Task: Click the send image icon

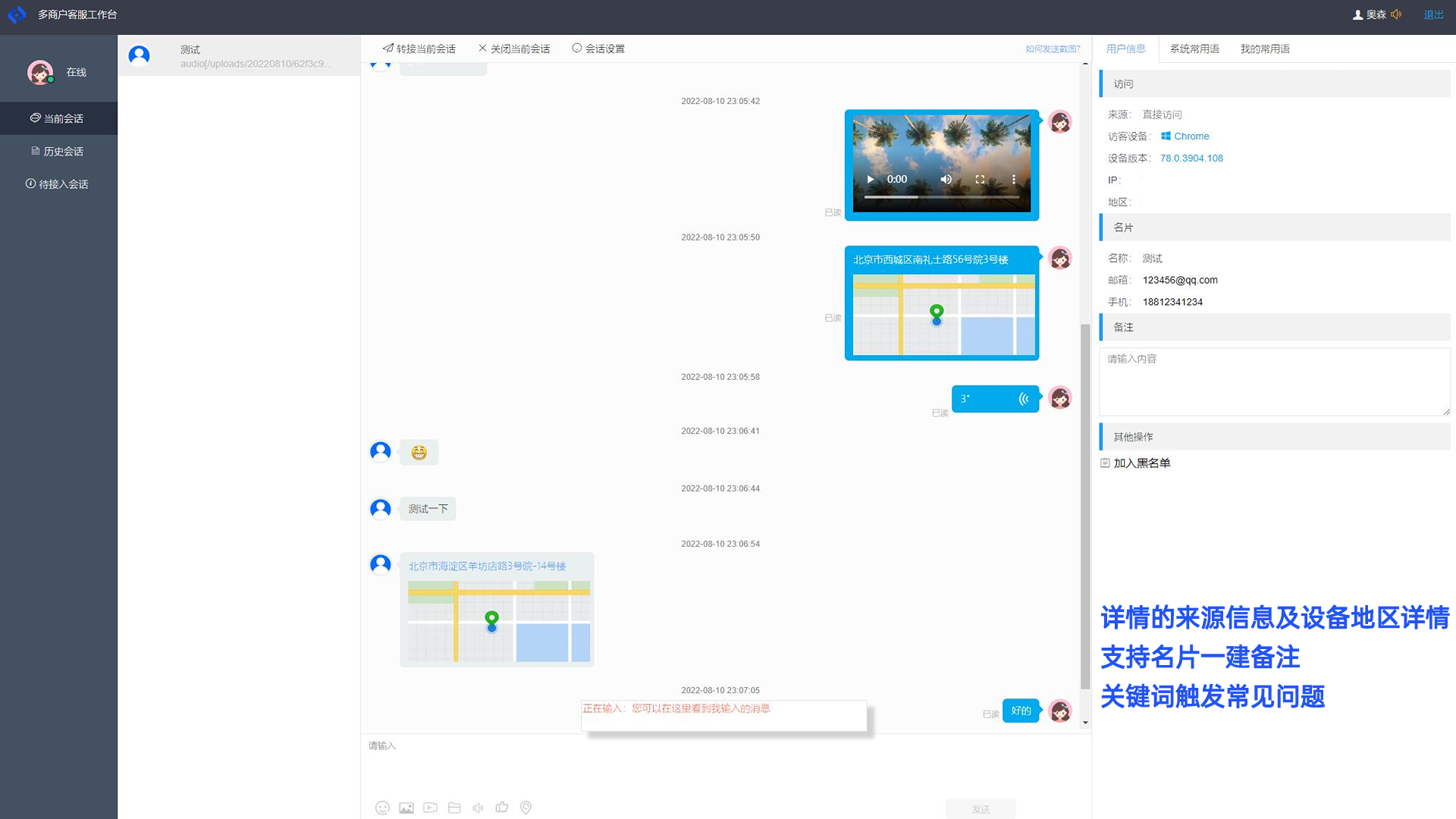Action: [406, 808]
